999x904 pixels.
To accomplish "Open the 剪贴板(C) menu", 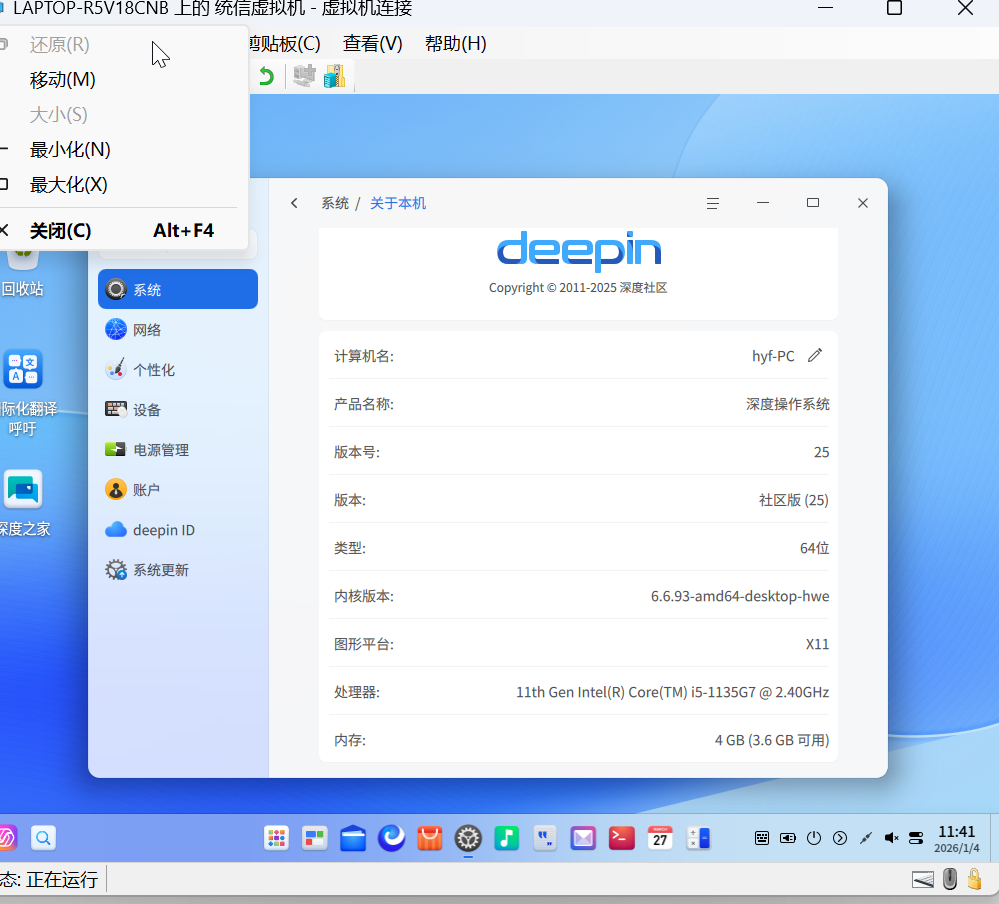I will [285, 43].
